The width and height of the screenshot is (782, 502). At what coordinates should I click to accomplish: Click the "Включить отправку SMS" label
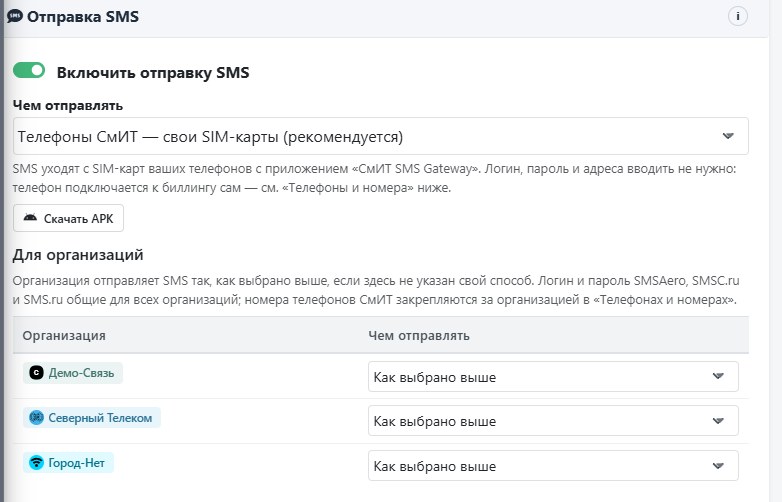click(x=153, y=73)
